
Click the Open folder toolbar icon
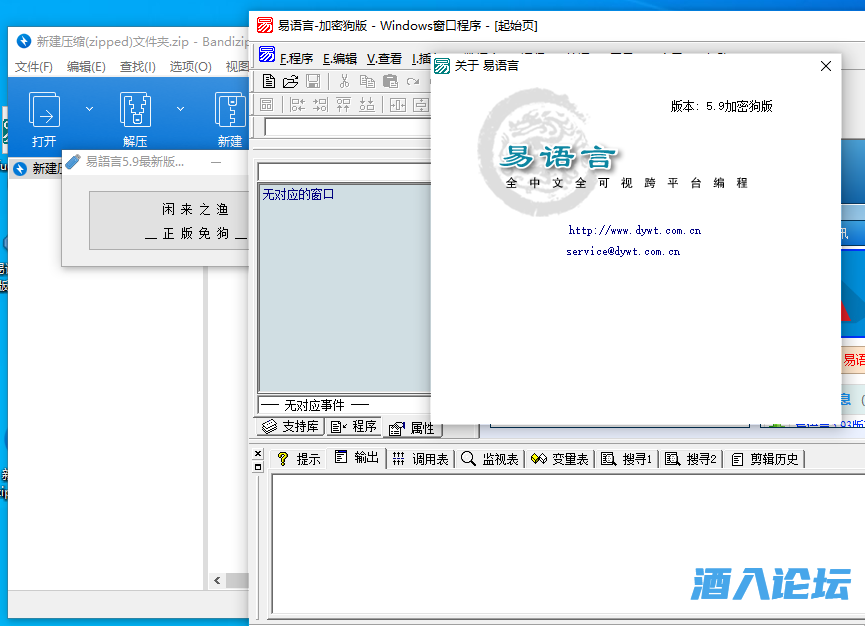pyautogui.click(x=290, y=81)
